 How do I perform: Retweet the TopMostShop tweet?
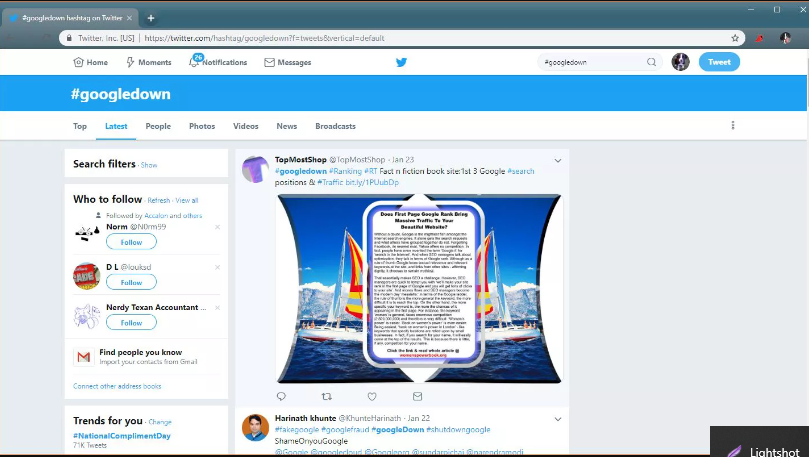point(327,396)
